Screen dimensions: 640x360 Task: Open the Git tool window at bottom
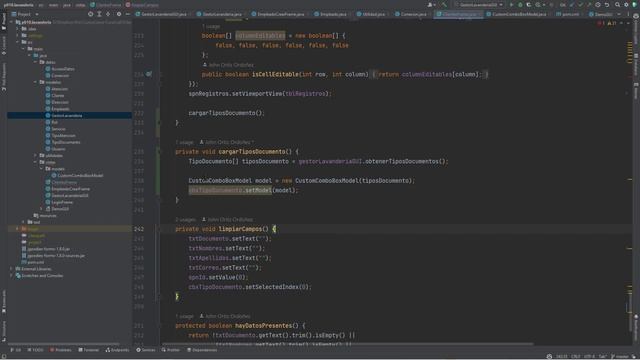tap(16, 350)
